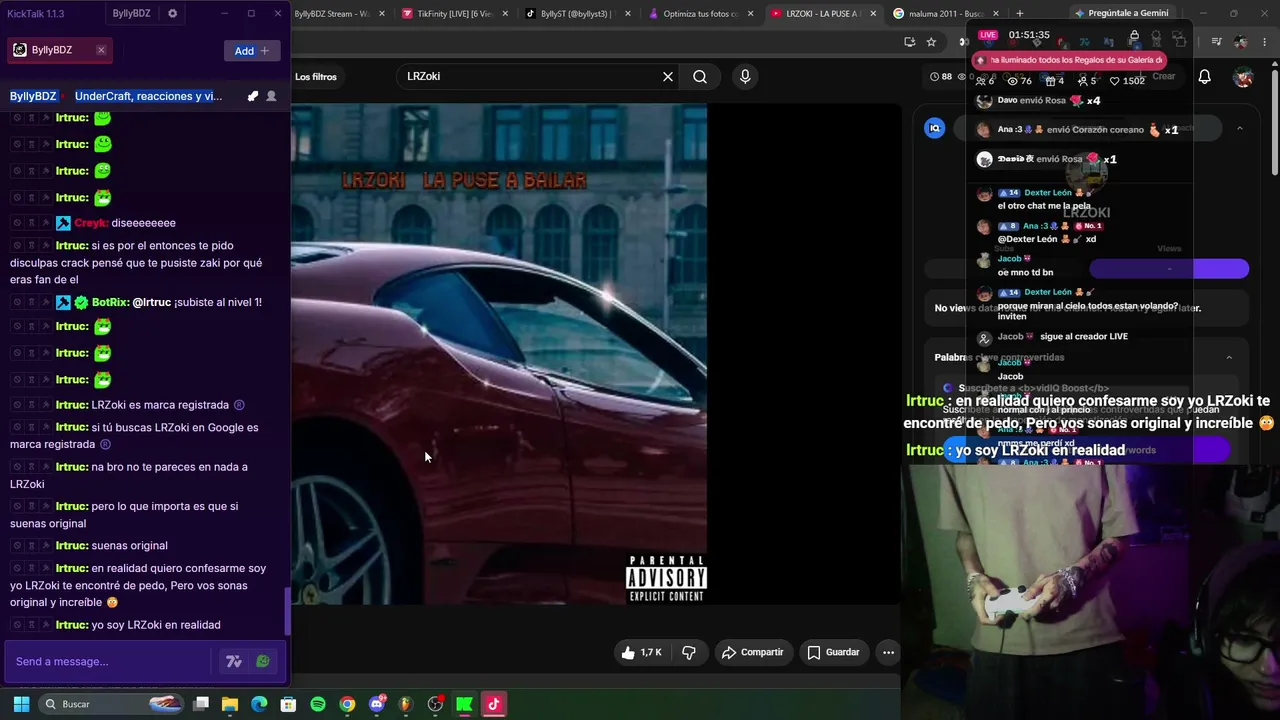Viewport: 1280px width, 720px height.
Task: Open Microsoft Store from the taskbar
Action: [x=288, y=704]
